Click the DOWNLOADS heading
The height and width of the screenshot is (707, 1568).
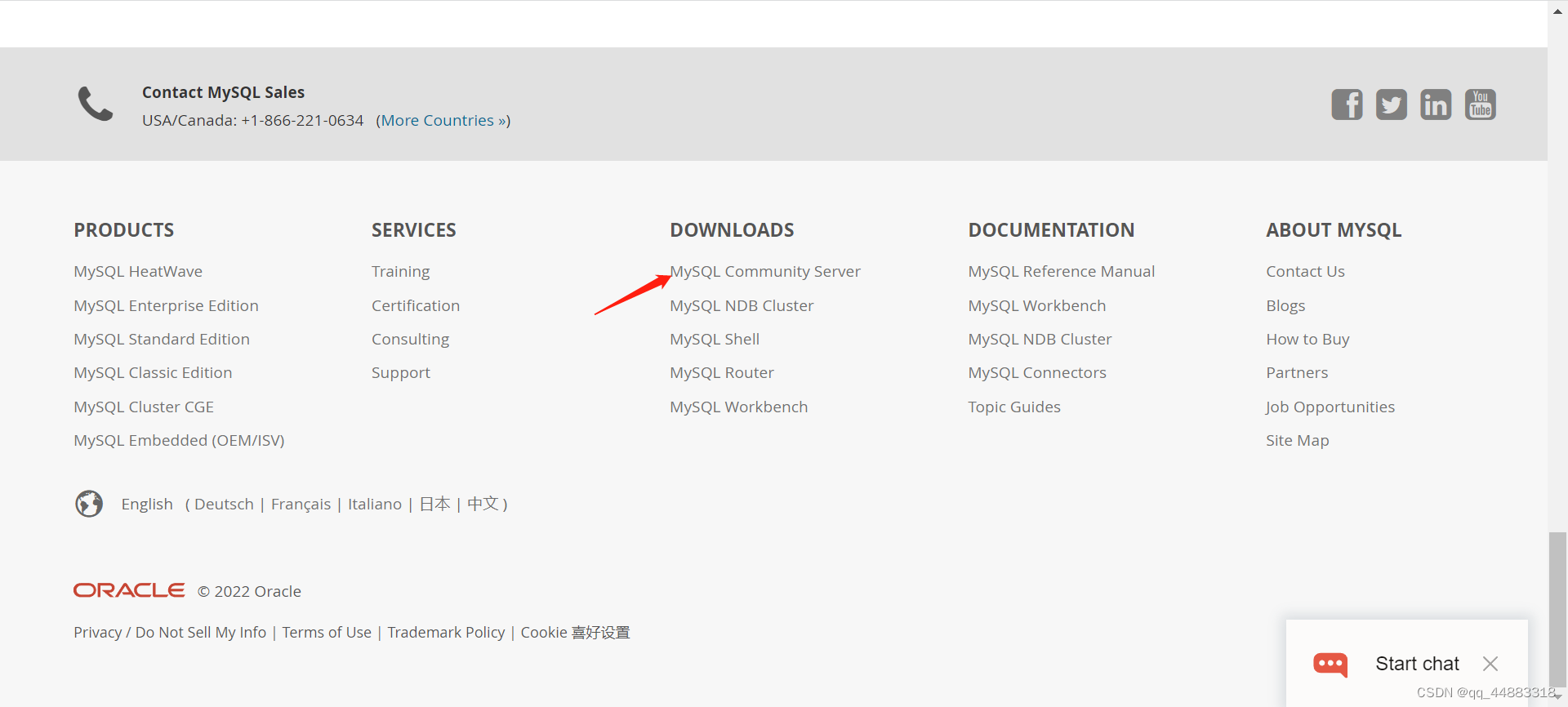[732, 230]
